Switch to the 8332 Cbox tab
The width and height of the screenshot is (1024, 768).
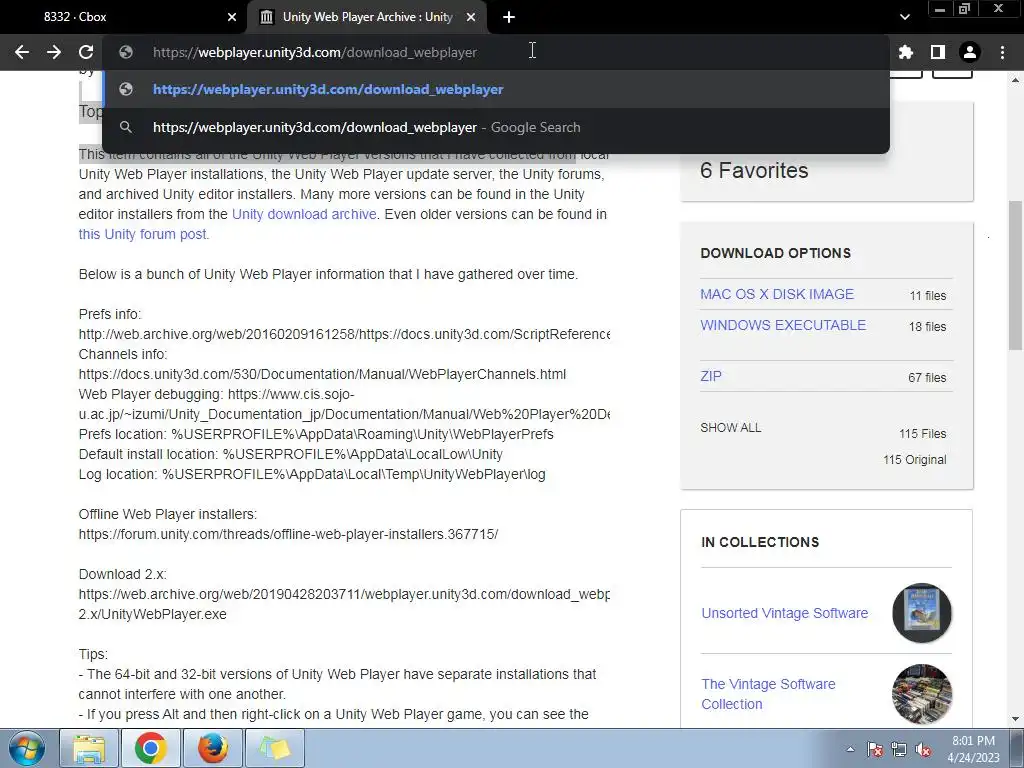123,17
